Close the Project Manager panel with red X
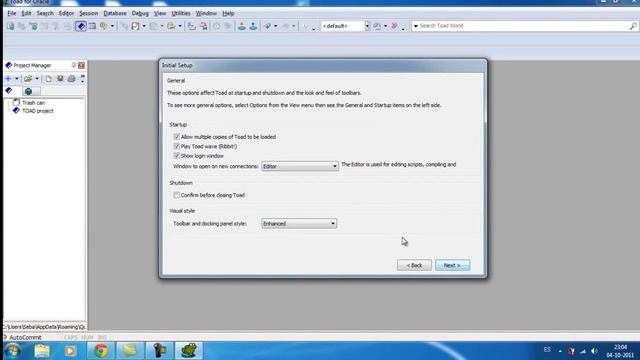This screenshot has width=640, height=360. click(82, 65)
